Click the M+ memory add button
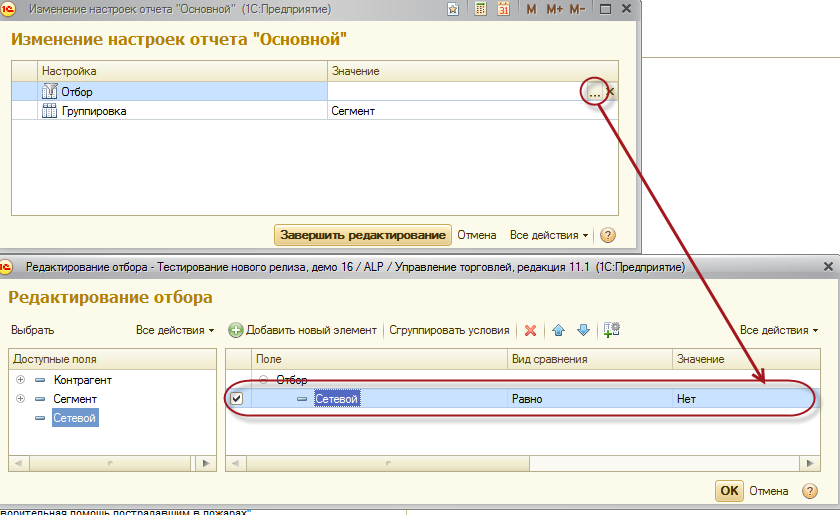Viewport: 840px width, 515px height. [x=554, y=9]
